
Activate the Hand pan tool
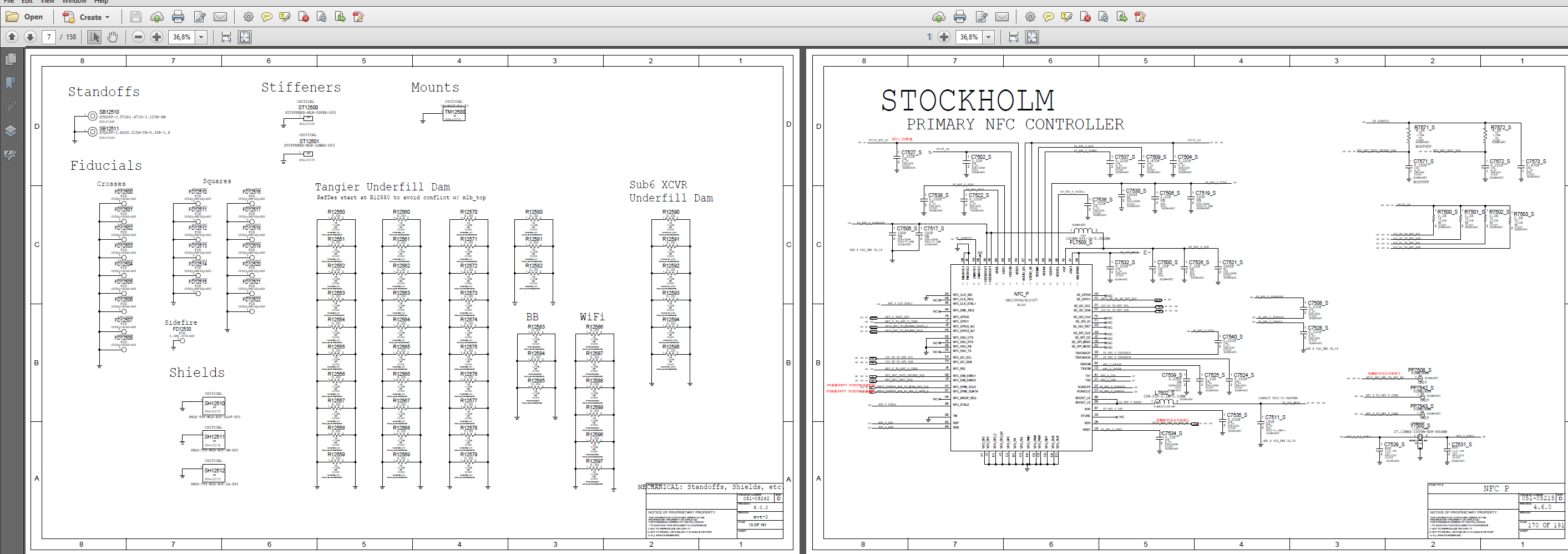point(113,37)
